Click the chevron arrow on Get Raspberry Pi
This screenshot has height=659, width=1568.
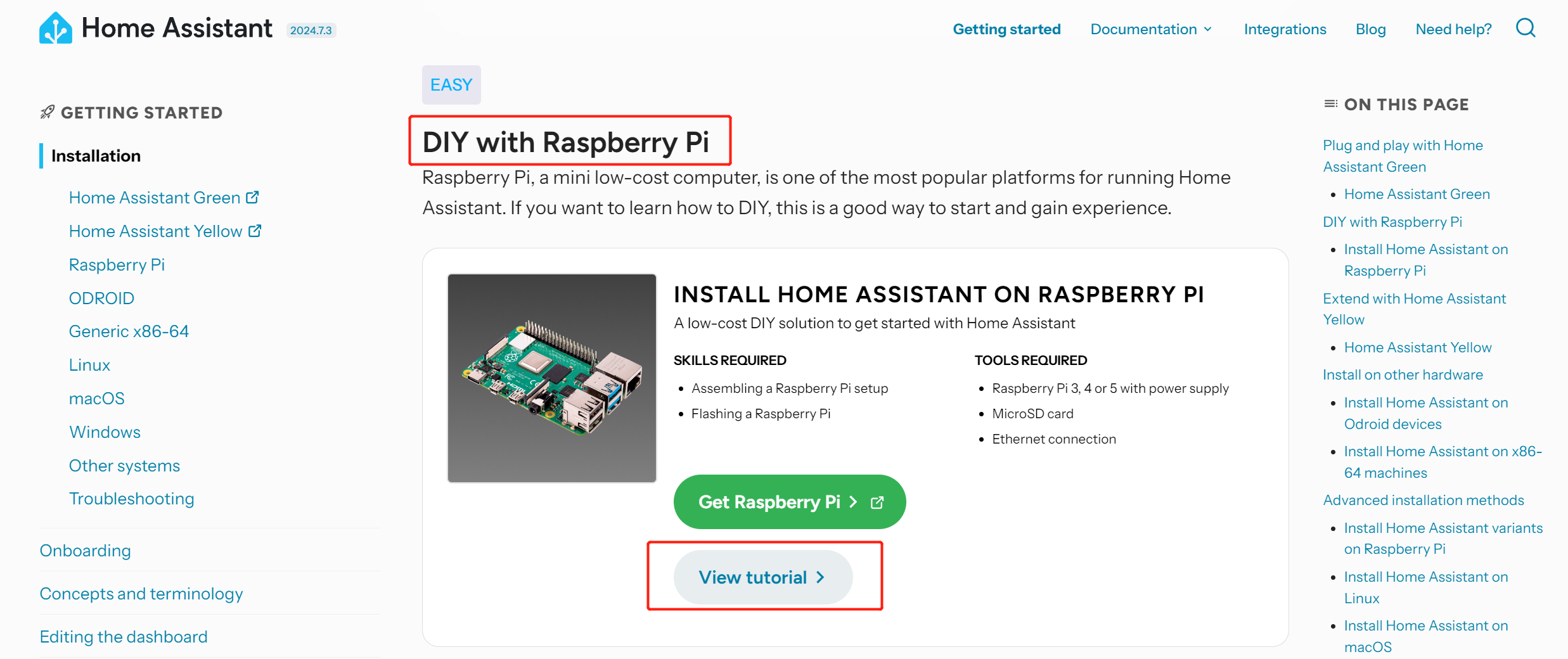853,502
